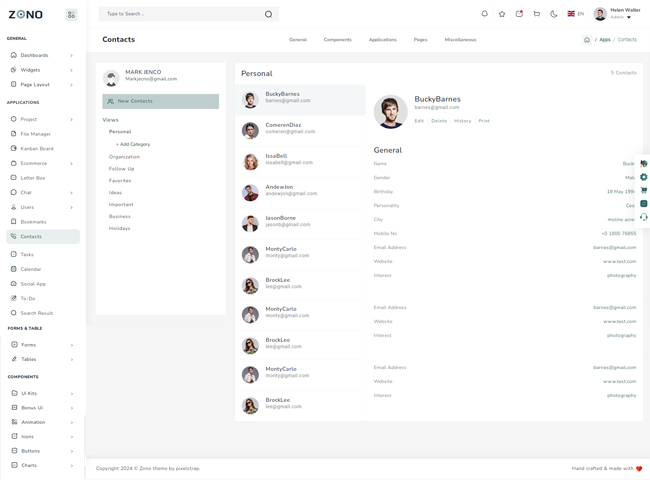
Task: Click the New Contacts button
Action: click(x=160, y=101)
